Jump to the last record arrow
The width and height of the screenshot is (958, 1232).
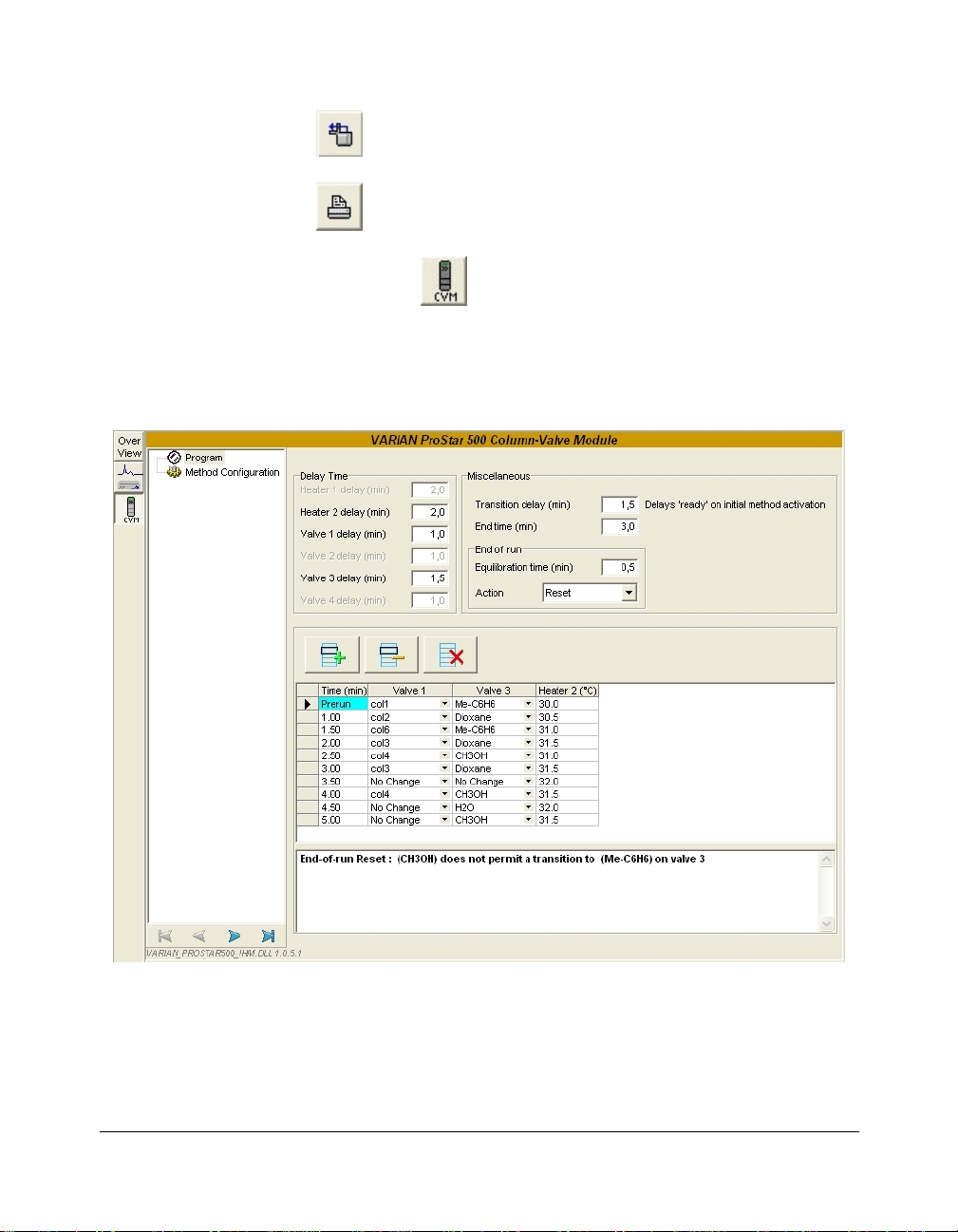click(269, 936)
